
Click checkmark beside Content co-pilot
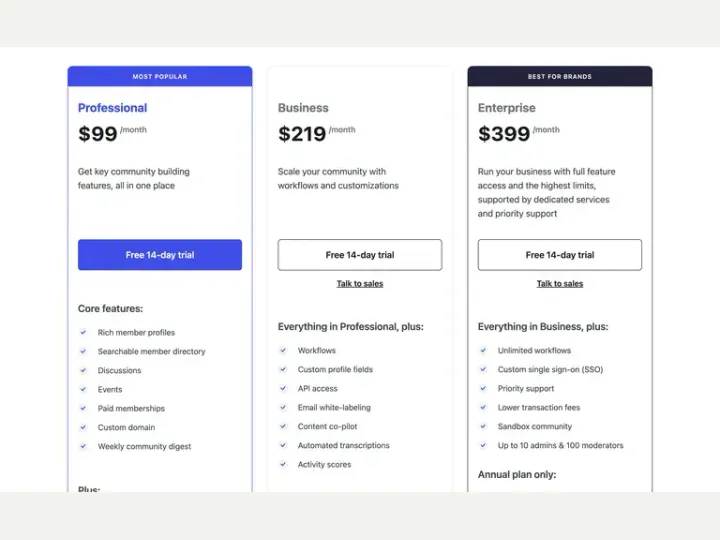283,426
